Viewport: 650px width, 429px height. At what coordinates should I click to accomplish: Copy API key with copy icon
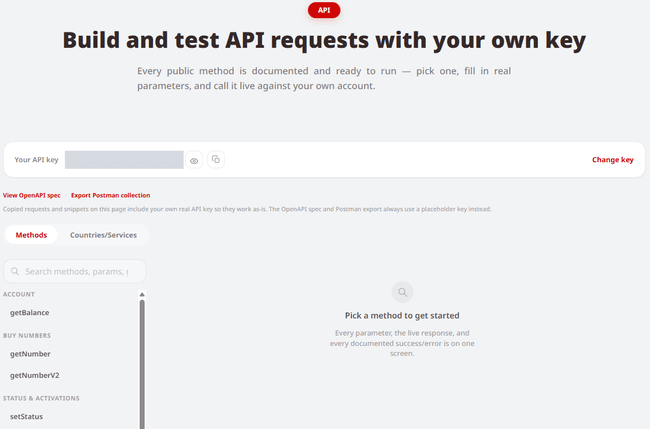point(216,160)
